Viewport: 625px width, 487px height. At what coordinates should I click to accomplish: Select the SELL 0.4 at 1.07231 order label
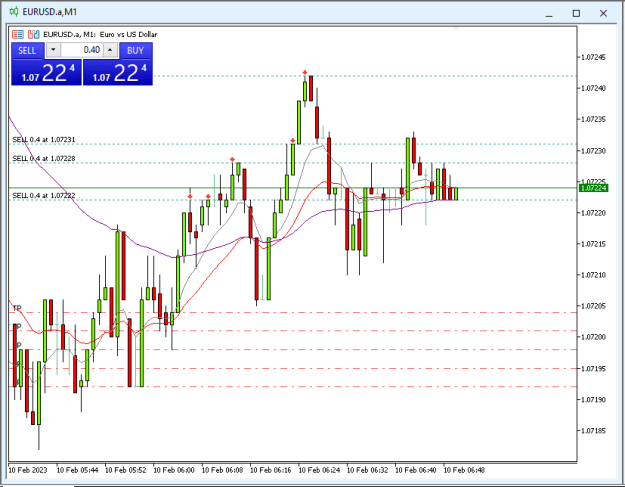point(44,139)
